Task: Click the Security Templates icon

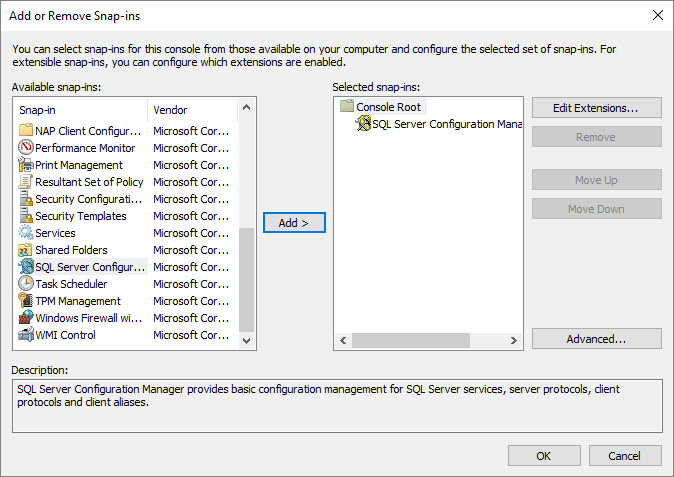Action: (x=26, y=216)
